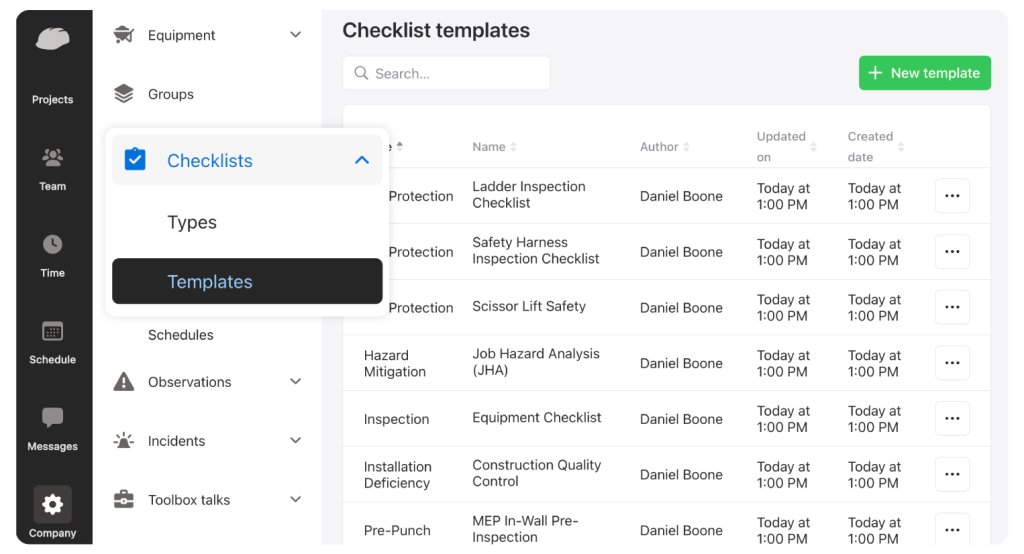Expand the Incidents section chevron

click(295, 441)
